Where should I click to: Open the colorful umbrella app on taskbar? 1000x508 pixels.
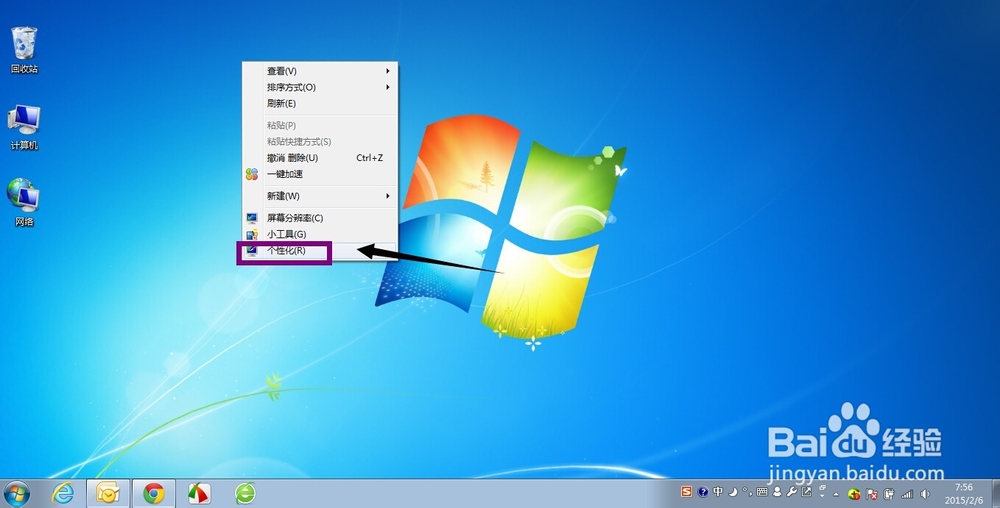pos(199,493)
